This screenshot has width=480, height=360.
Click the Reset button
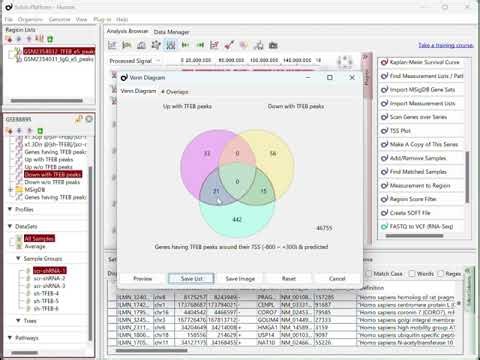click(x=289, y=278)
